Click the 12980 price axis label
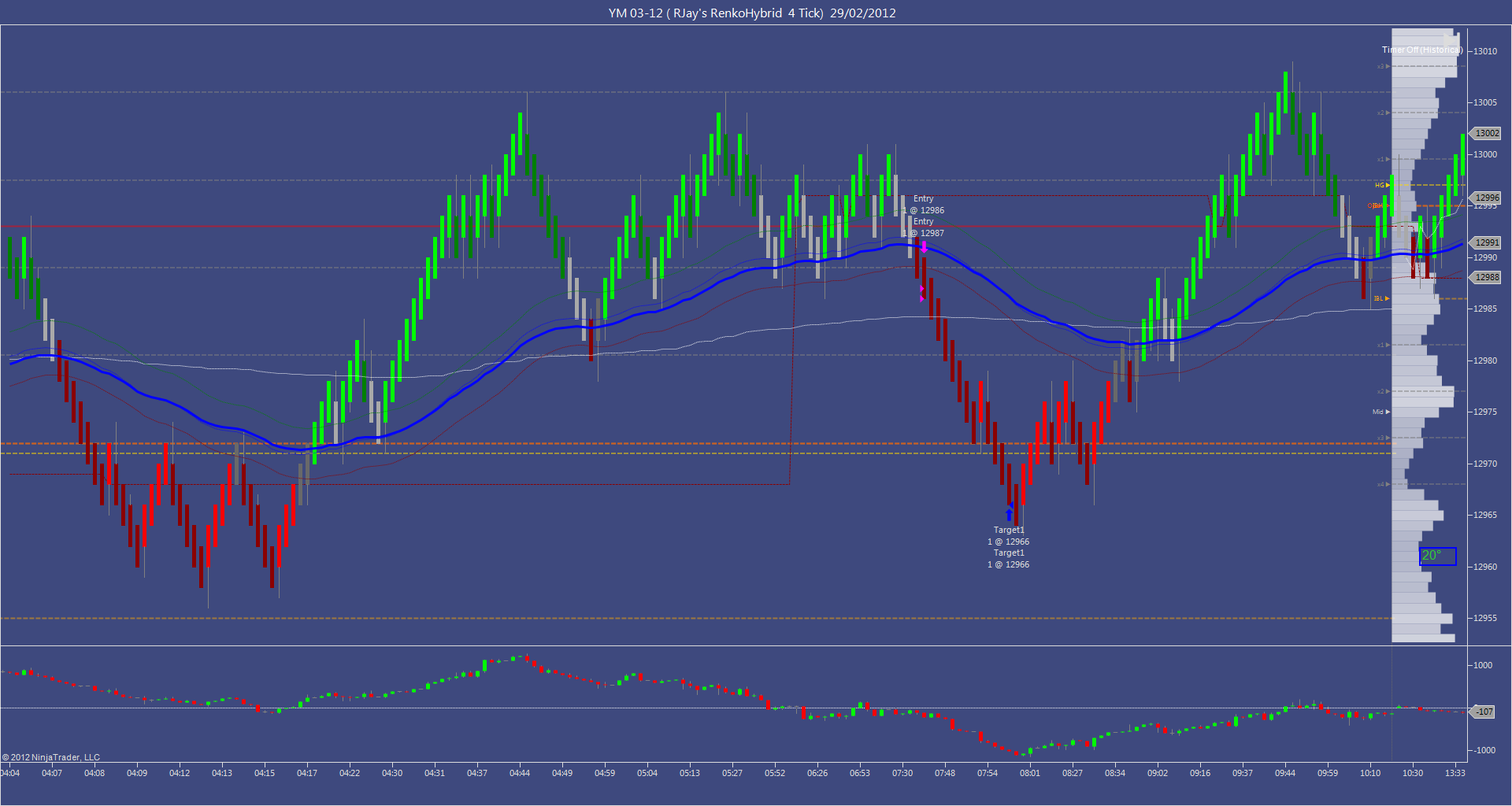Viewport: 1512px width, 806px height. pos(1485,360)
